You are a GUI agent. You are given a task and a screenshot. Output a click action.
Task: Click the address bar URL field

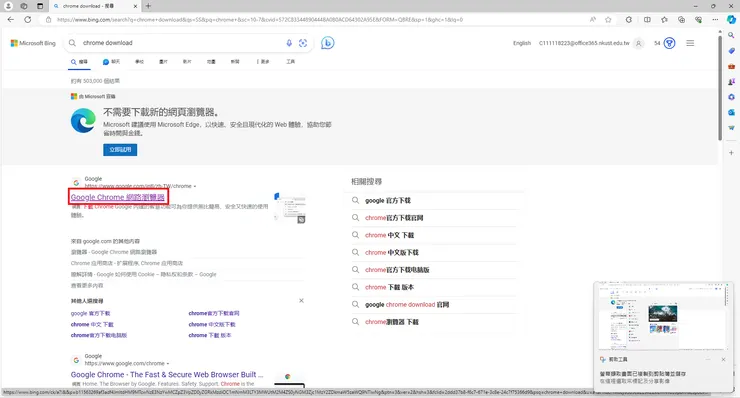260,20
